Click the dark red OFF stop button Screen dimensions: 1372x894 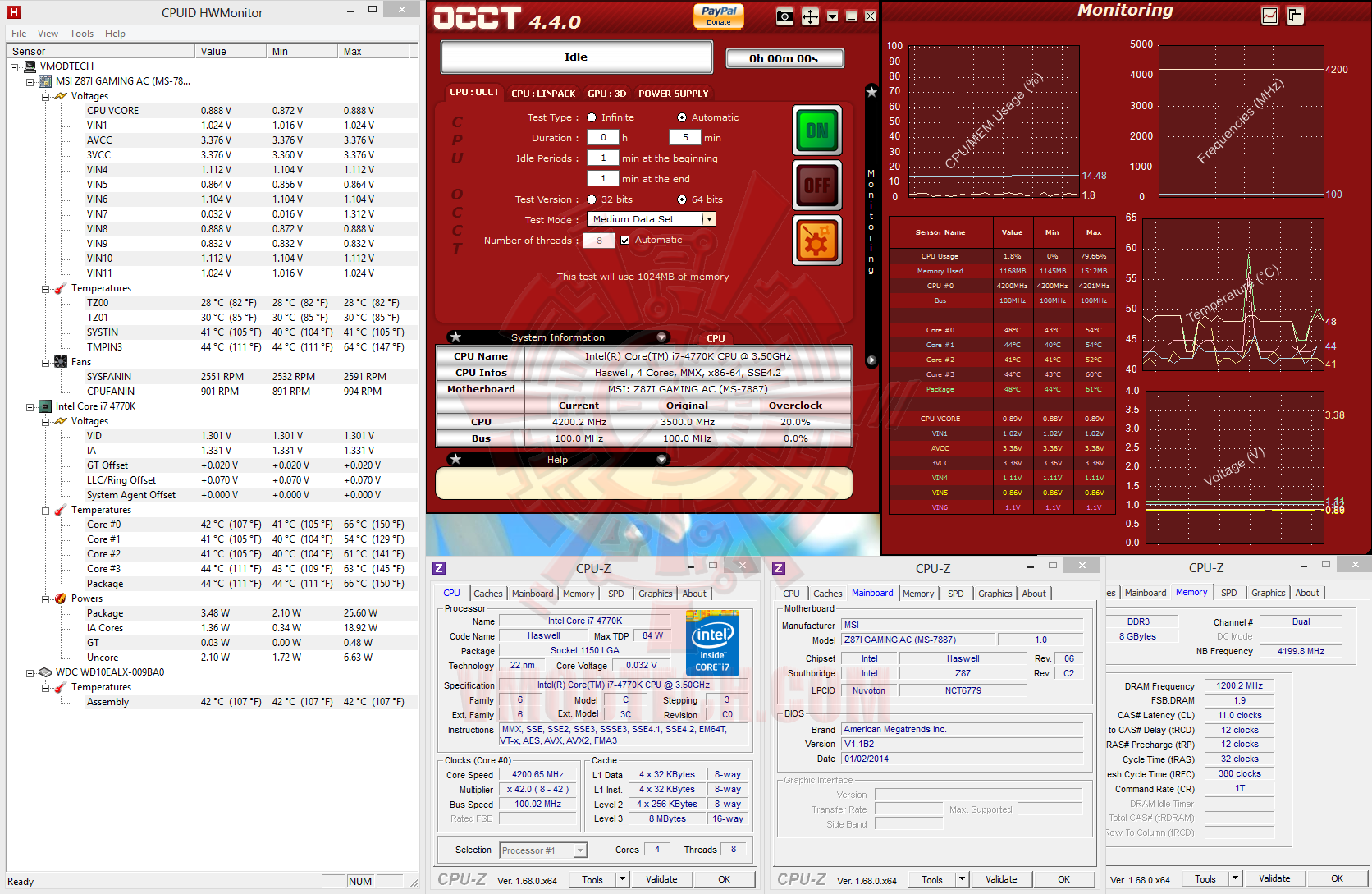click(x=817, y=186)
